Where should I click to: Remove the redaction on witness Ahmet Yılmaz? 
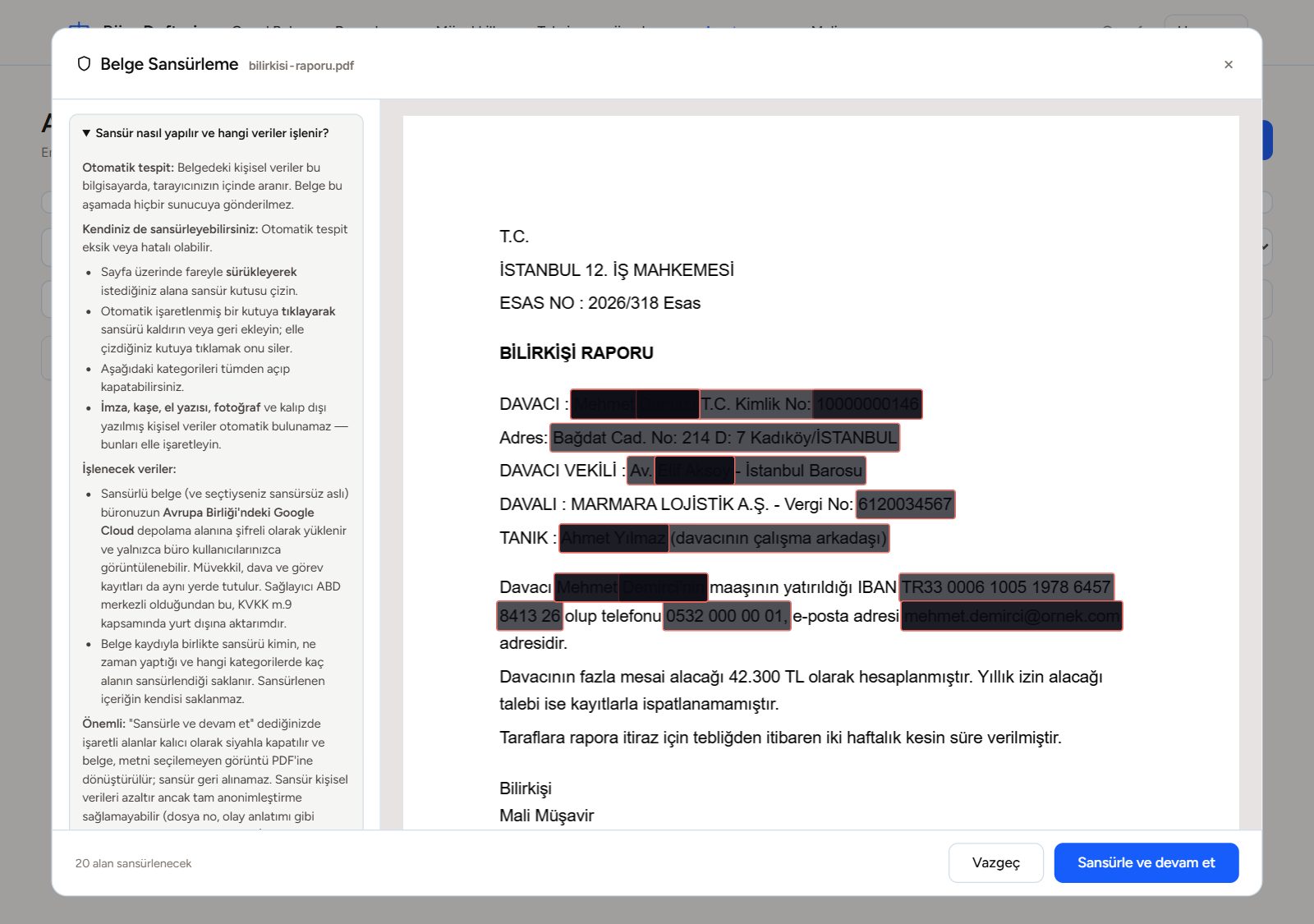(613, 538)
